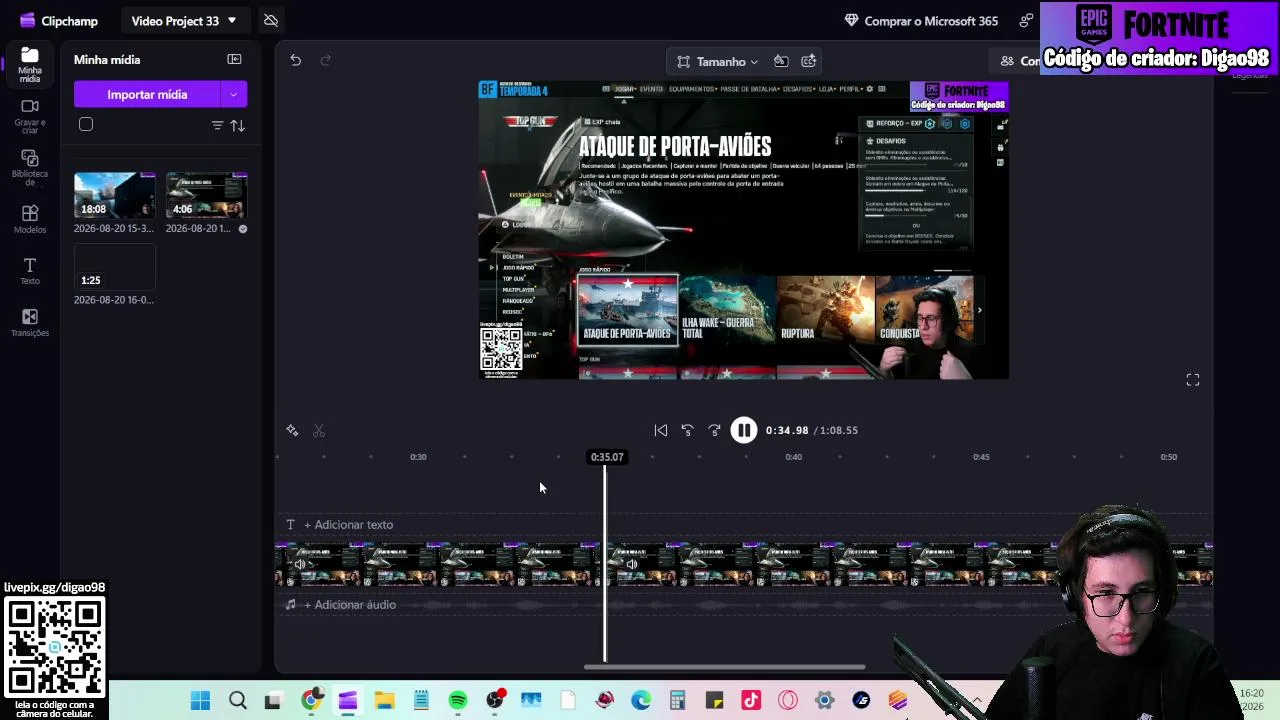Expand the Importar mídia dropdown arrow

(x=234, y=94)
